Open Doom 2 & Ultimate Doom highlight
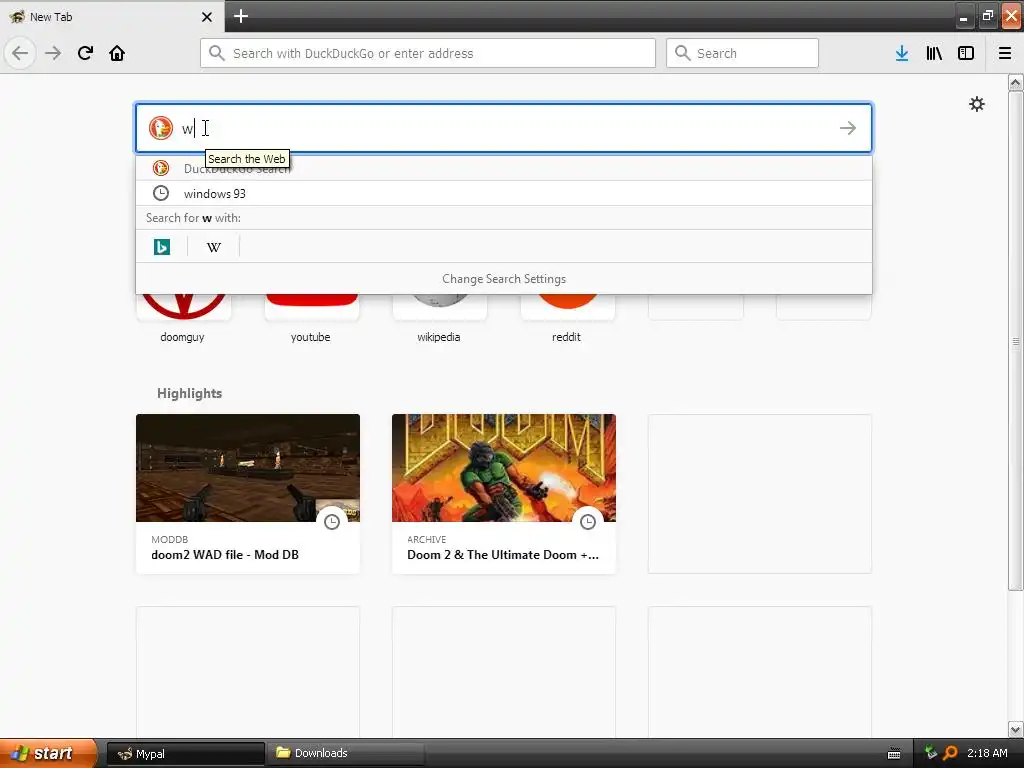Screen dimensions: 1024x768 504,494
